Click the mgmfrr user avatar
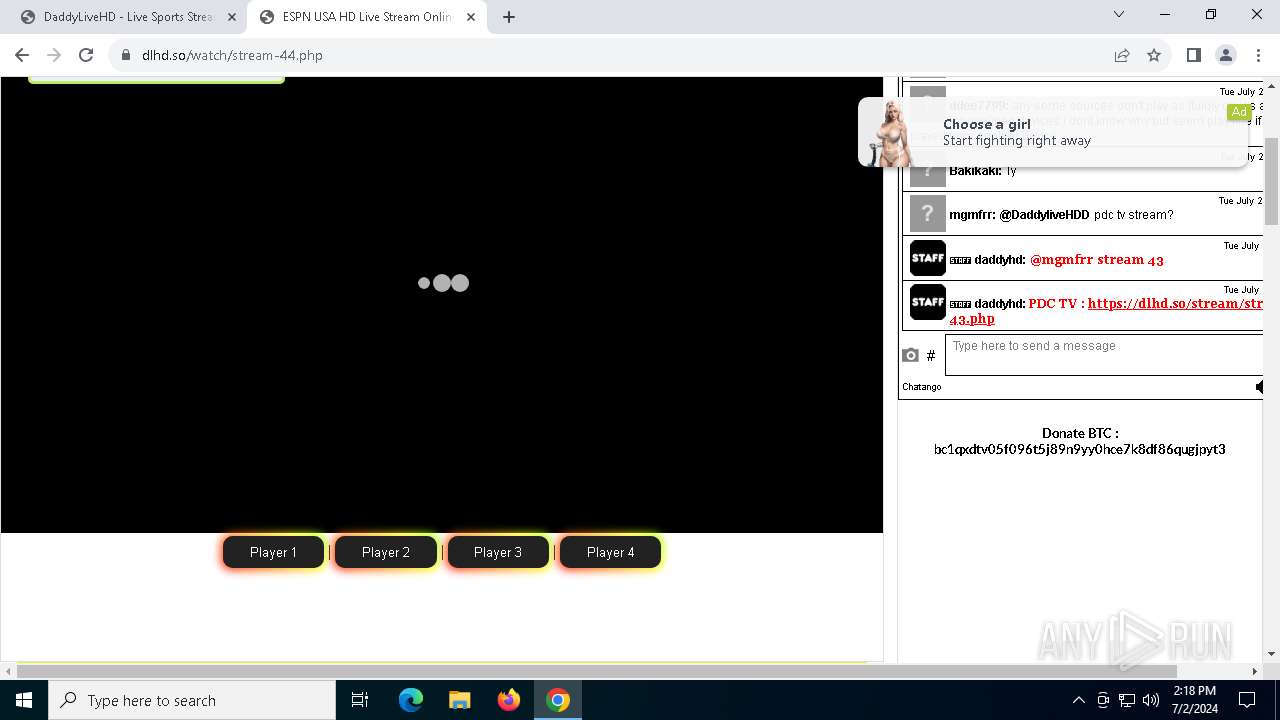The image size is (1280, 720). (927, 214)
